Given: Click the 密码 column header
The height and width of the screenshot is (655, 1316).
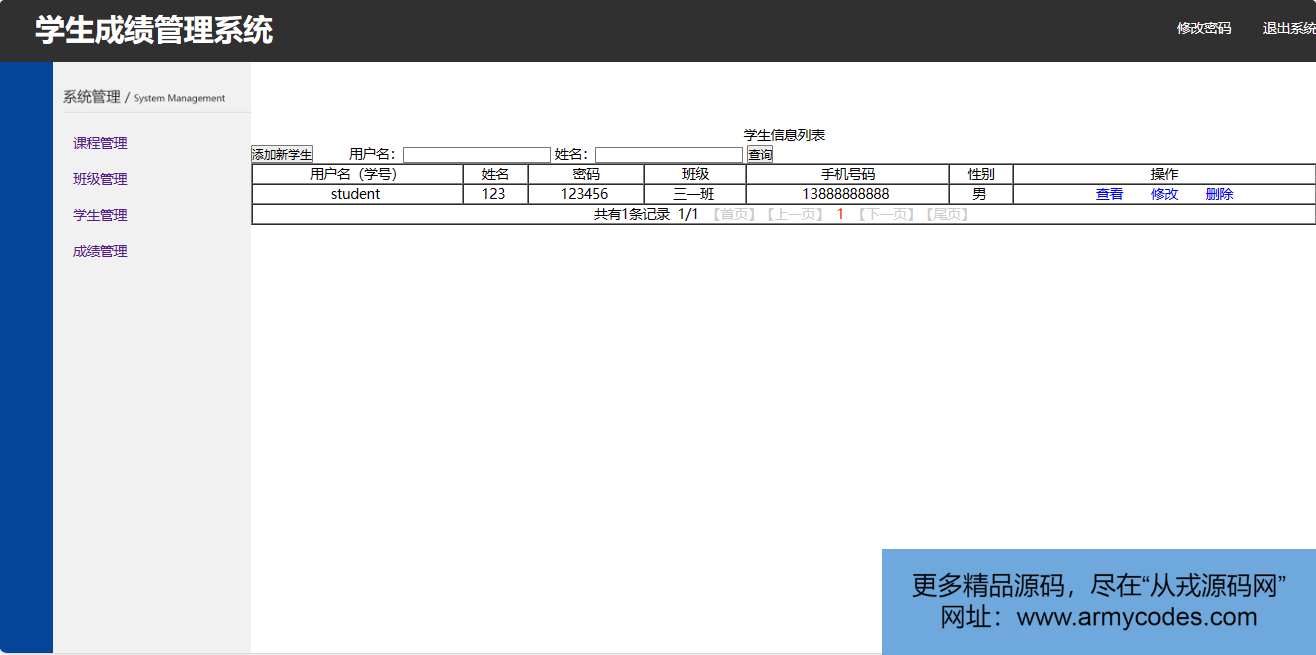Looking at the screenshot, I should point(586,174).
